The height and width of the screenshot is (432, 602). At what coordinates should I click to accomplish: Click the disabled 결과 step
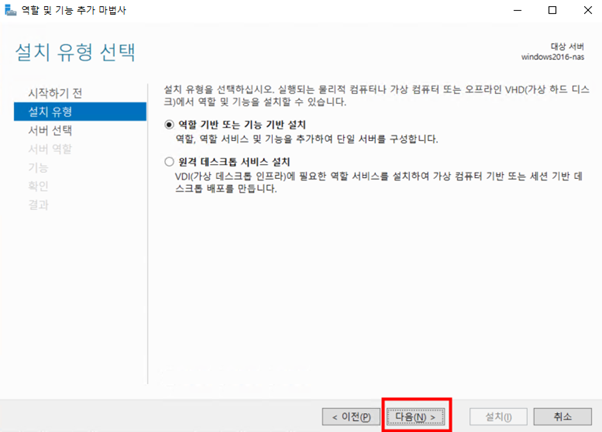38,205
